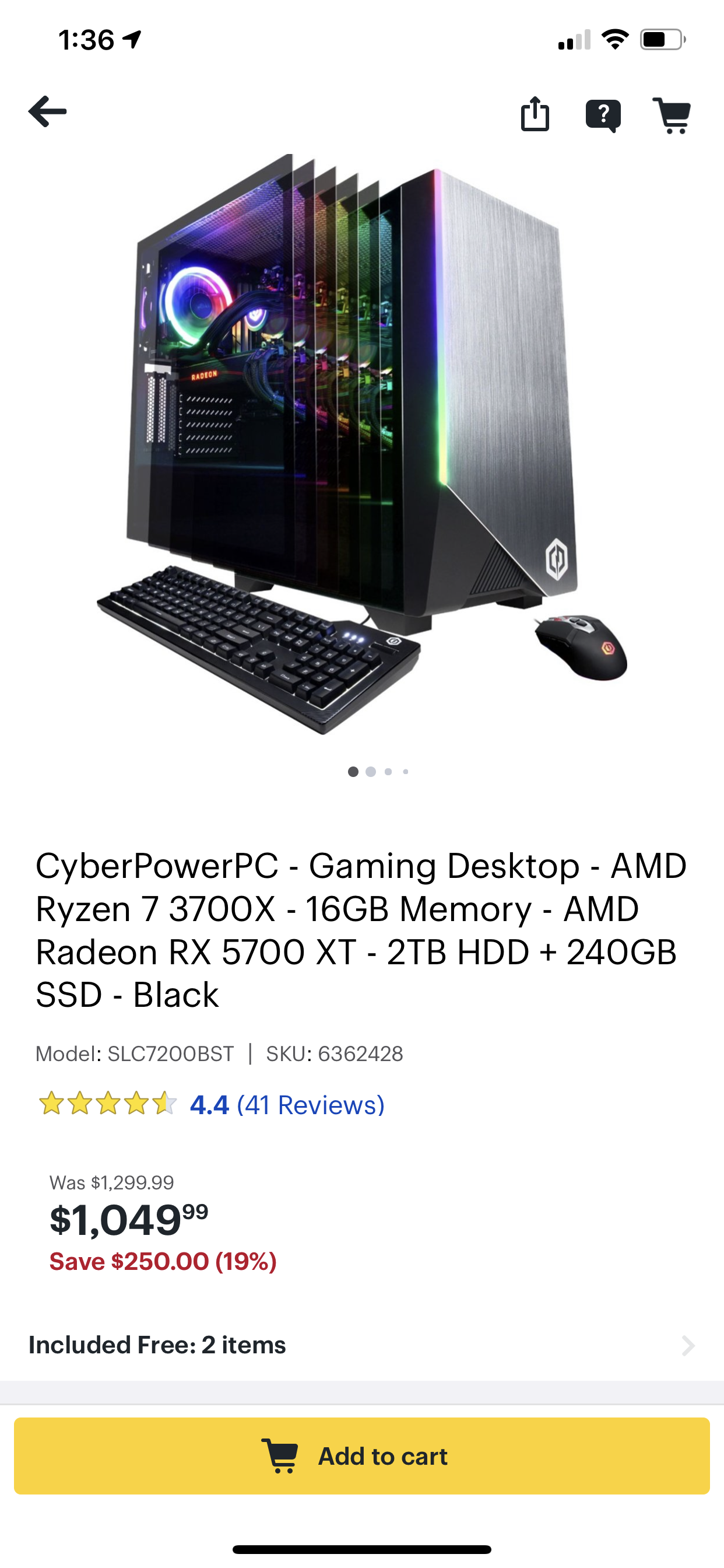
Task: Open the help question mark icon
Action: click(x=603, y=115)
